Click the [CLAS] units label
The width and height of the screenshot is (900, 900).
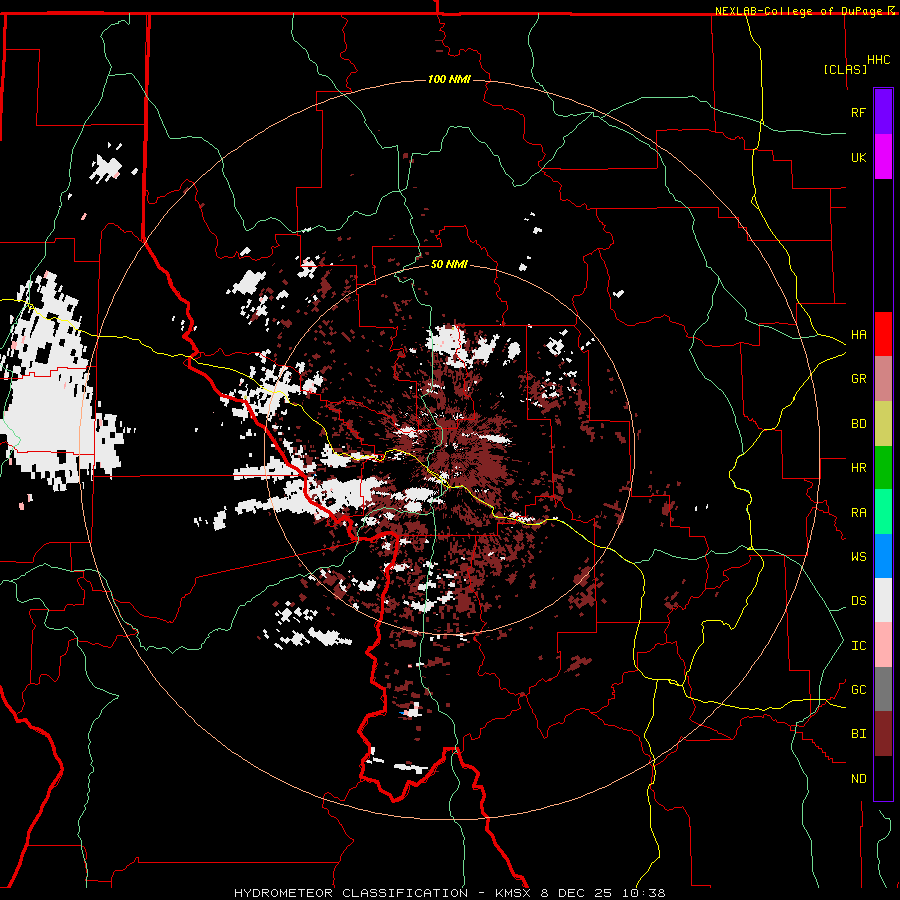(845, 69)
